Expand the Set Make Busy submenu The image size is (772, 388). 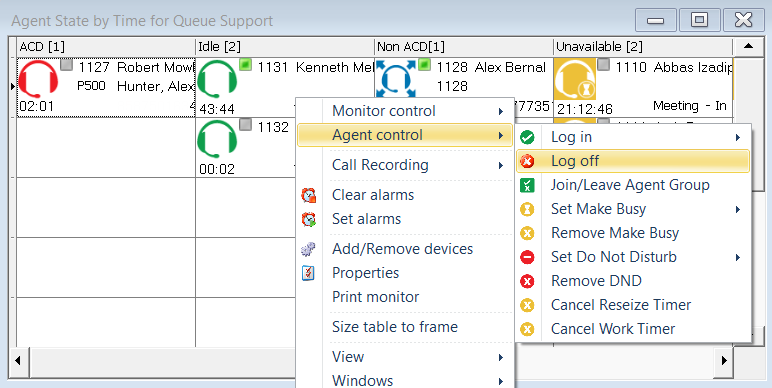click(x=633, y=209)
